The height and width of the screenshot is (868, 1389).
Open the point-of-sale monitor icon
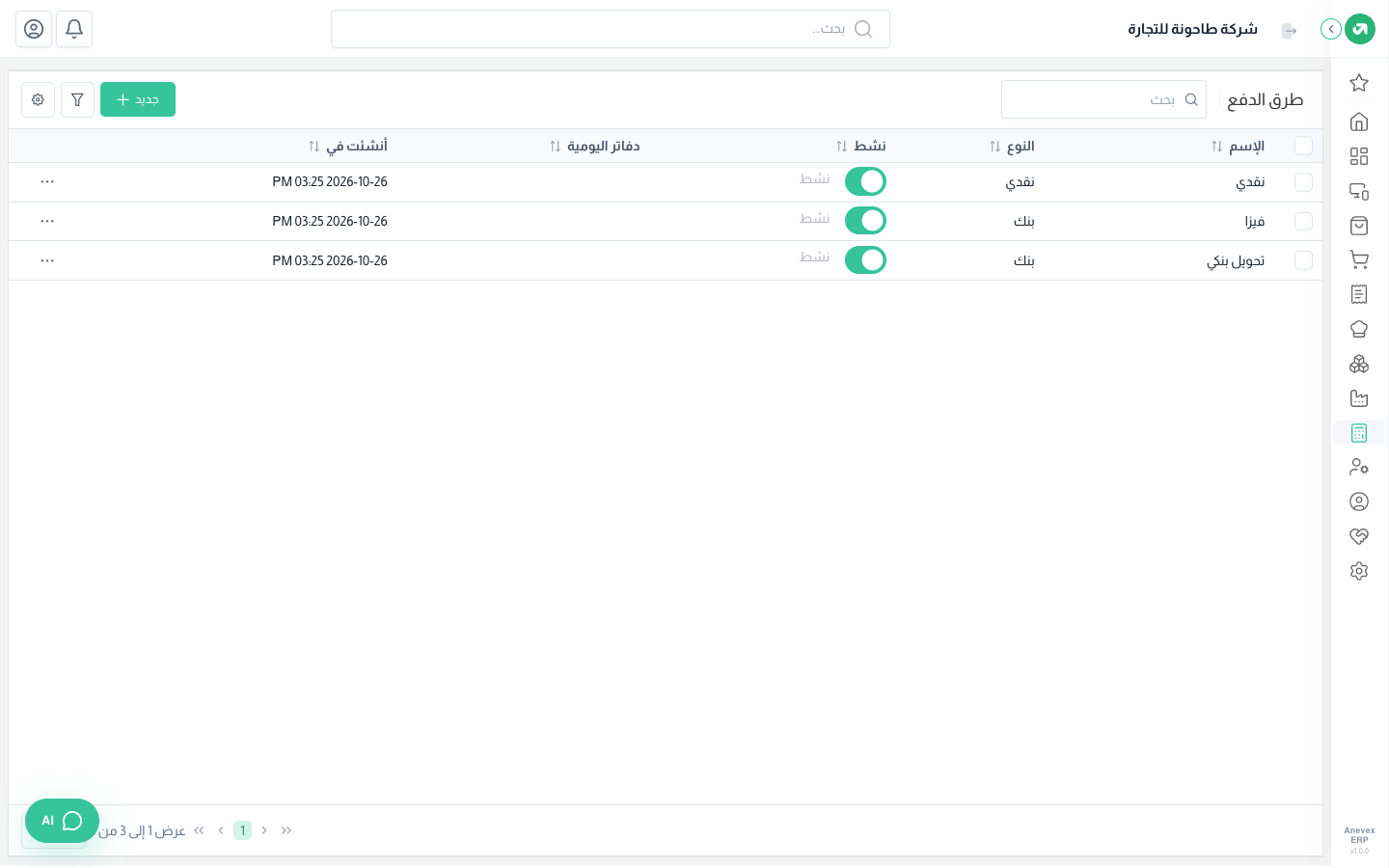(x=1359, y=191)
